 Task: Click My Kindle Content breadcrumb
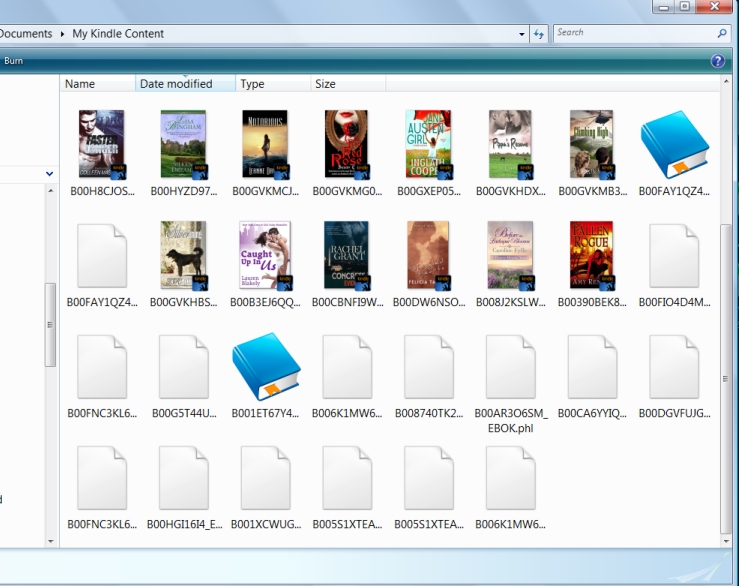(118, 34)
